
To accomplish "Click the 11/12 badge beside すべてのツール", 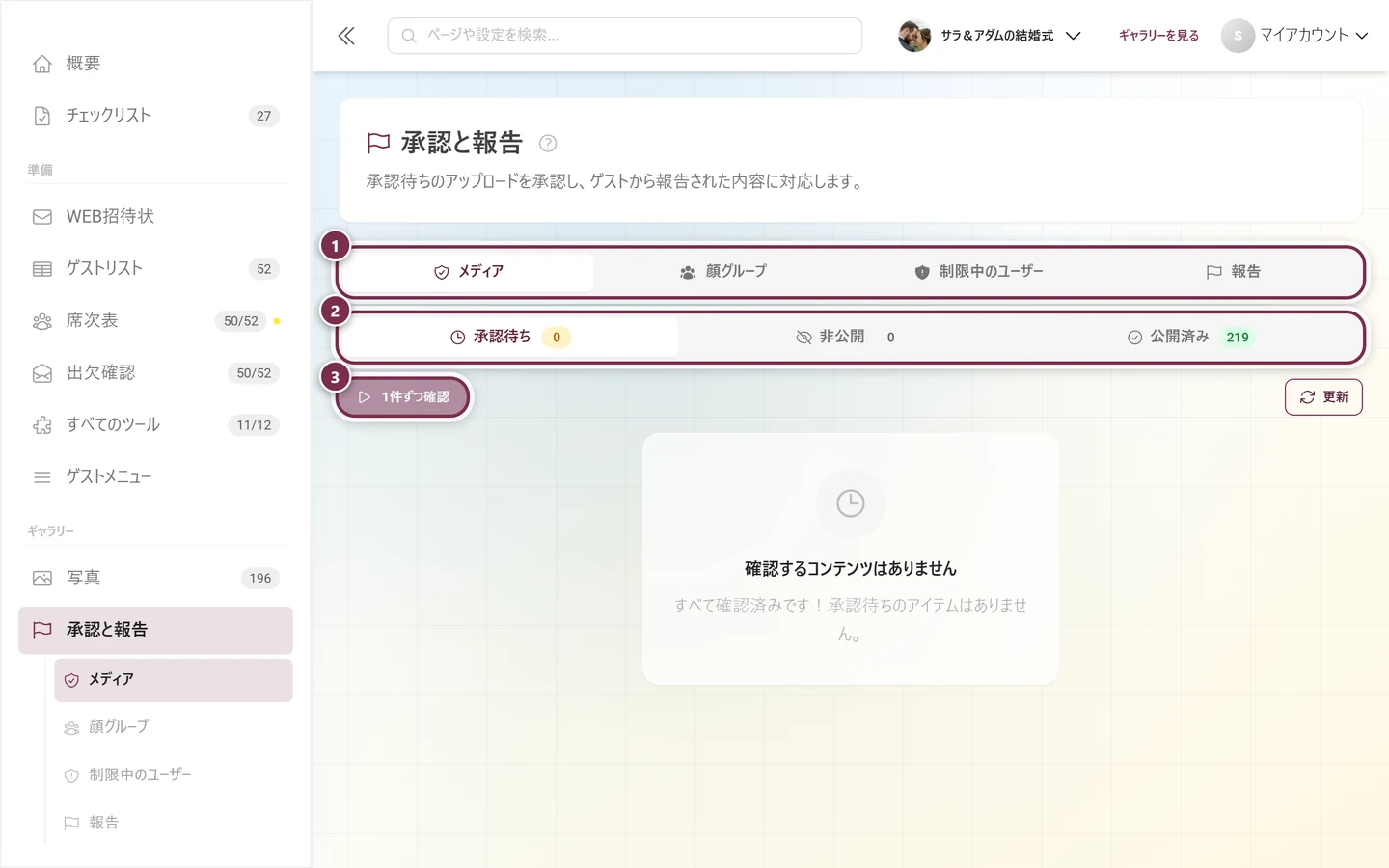I will pyautogui.click(x=254, y=425).
